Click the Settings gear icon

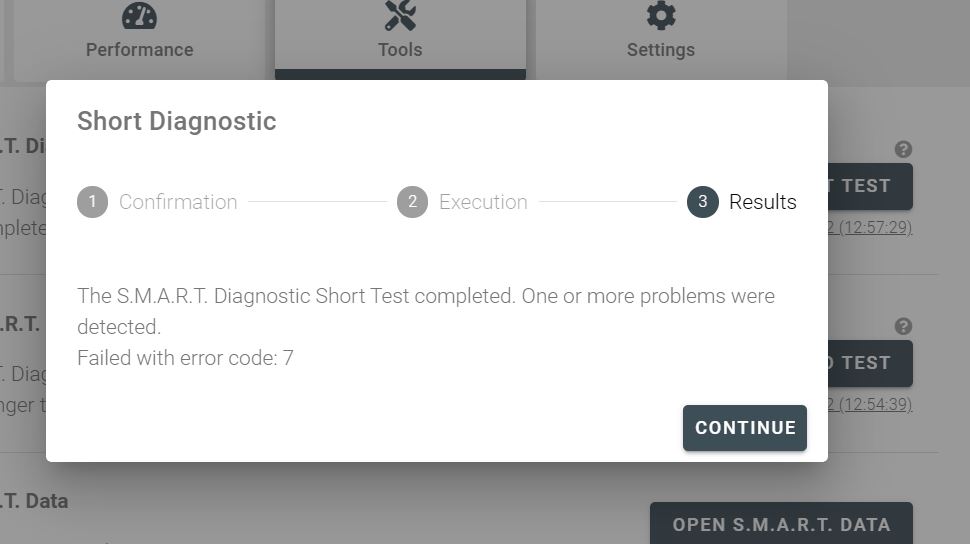661,15
